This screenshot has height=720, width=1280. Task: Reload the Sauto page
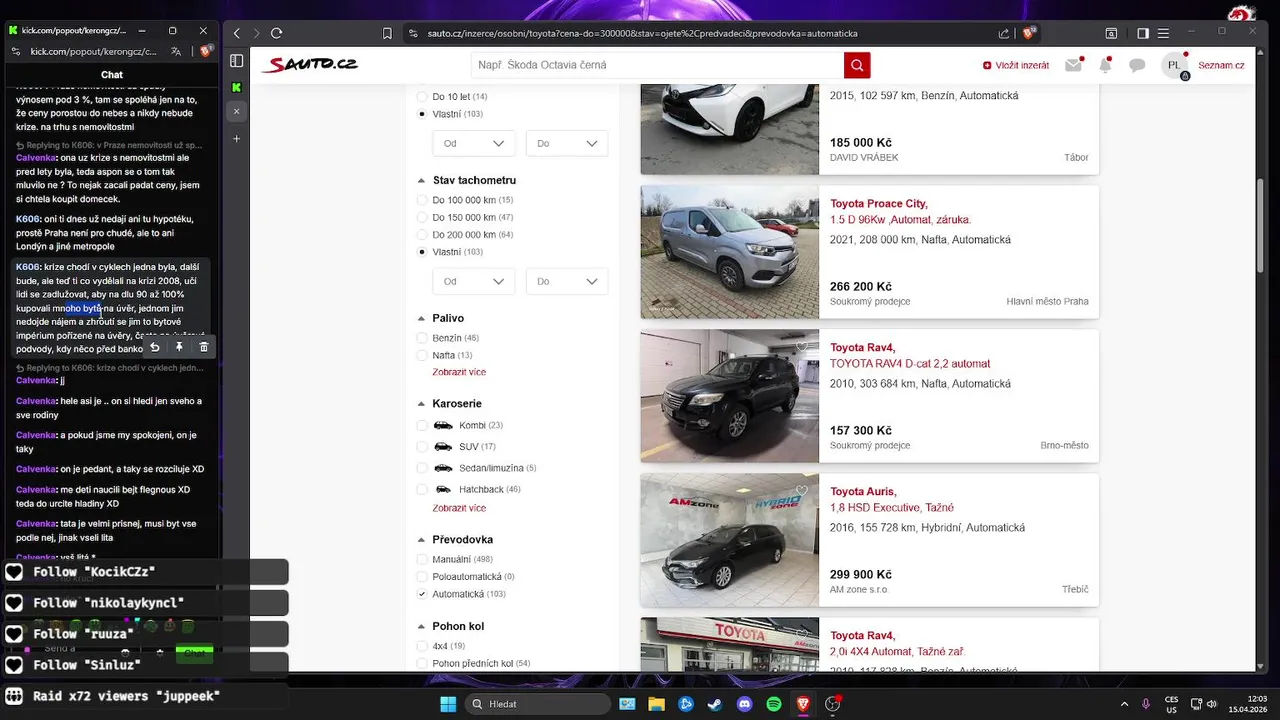[x=277, y=33]
